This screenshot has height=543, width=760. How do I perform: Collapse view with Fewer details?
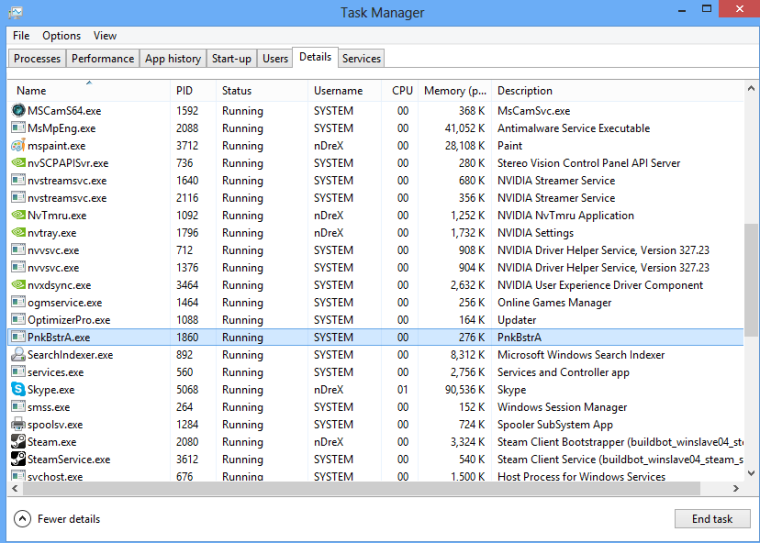pos(58,519)
